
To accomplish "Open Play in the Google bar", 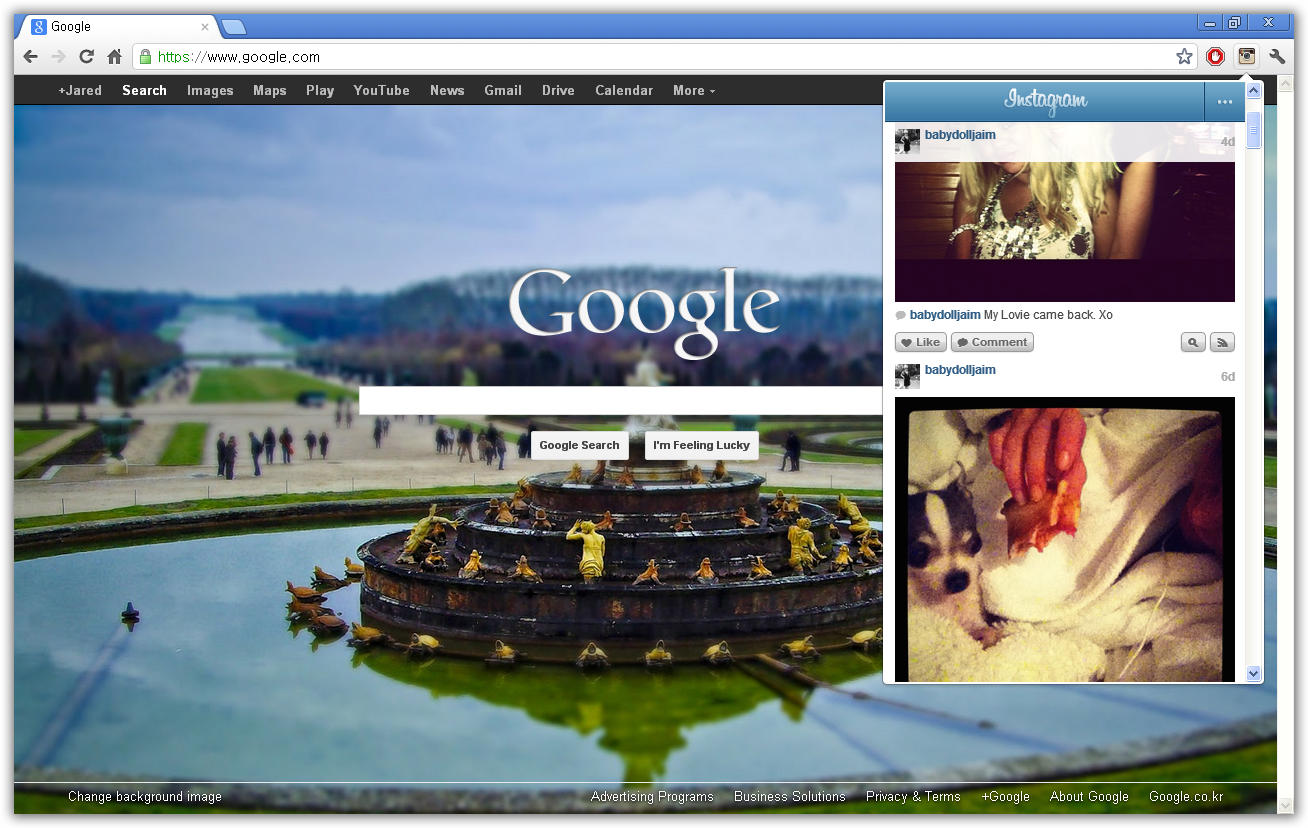I will pyautogui.click(x=320, y=90).
